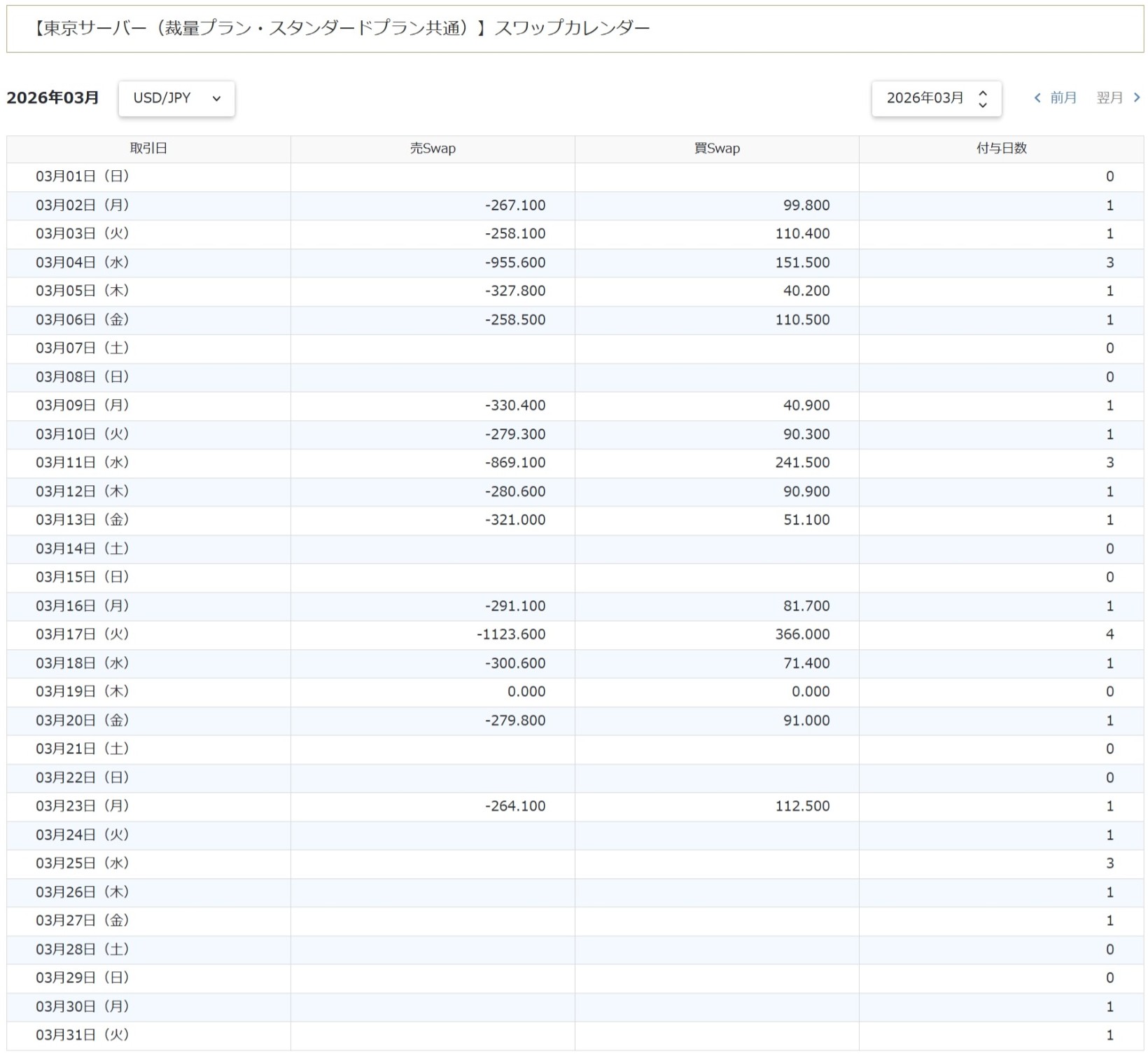Click buy swap value 40.900
Viewport: 1148px width, 1056px height.
806,405
